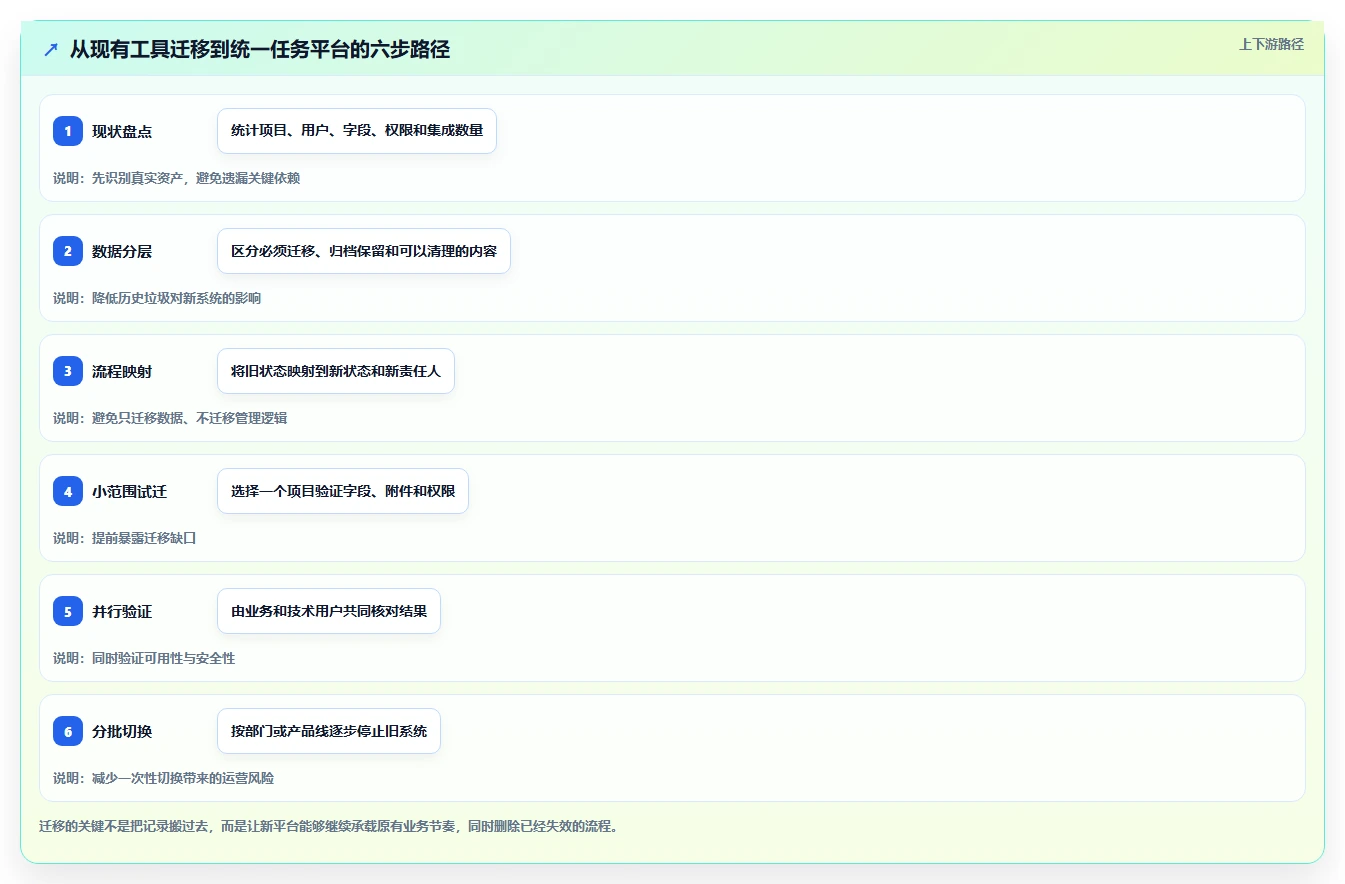
Task: Click the 选择一个项目验证字段、附件和权限 chip
Action: point(343,491)
